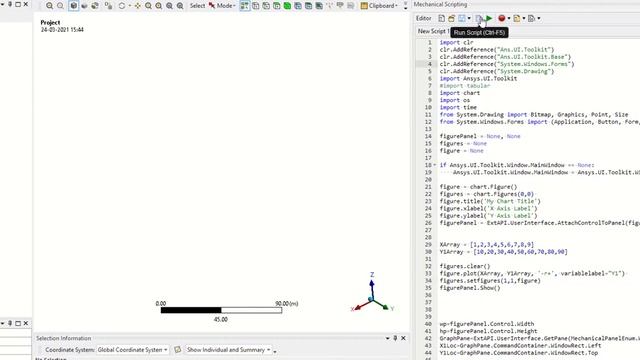Click the Open Script folder icon
Viewport: 640px width, 360px height.
point(451,18)
